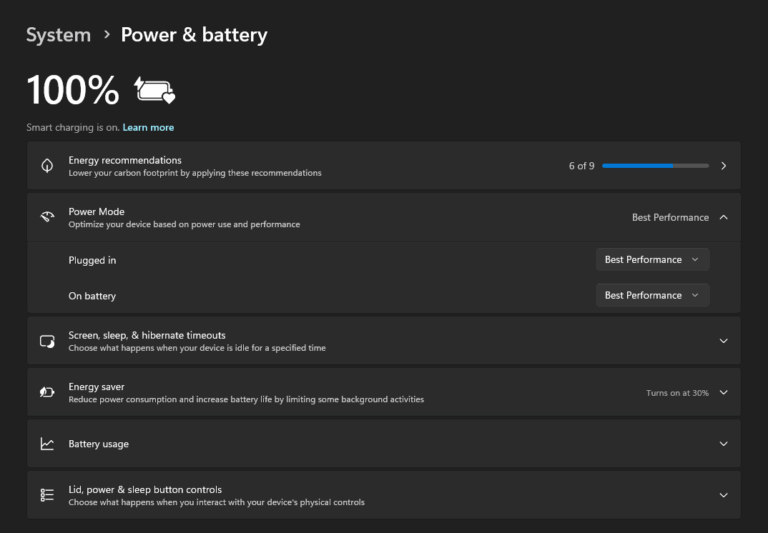Screen dimensions: 768x533
Task: Expand the Energy saver section
Action: click(x=723, y=393)
